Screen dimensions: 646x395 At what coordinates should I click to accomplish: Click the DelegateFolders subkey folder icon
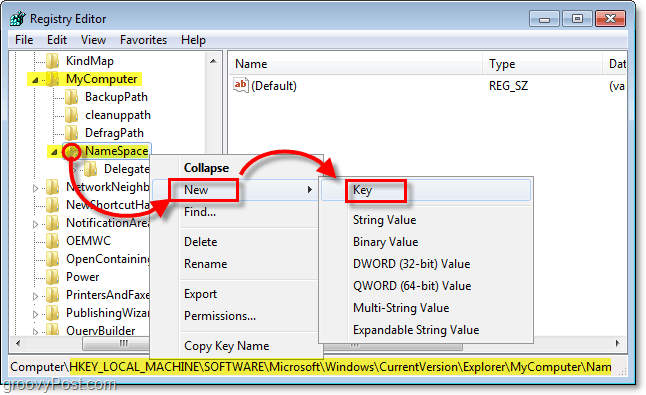click(90, 169)
